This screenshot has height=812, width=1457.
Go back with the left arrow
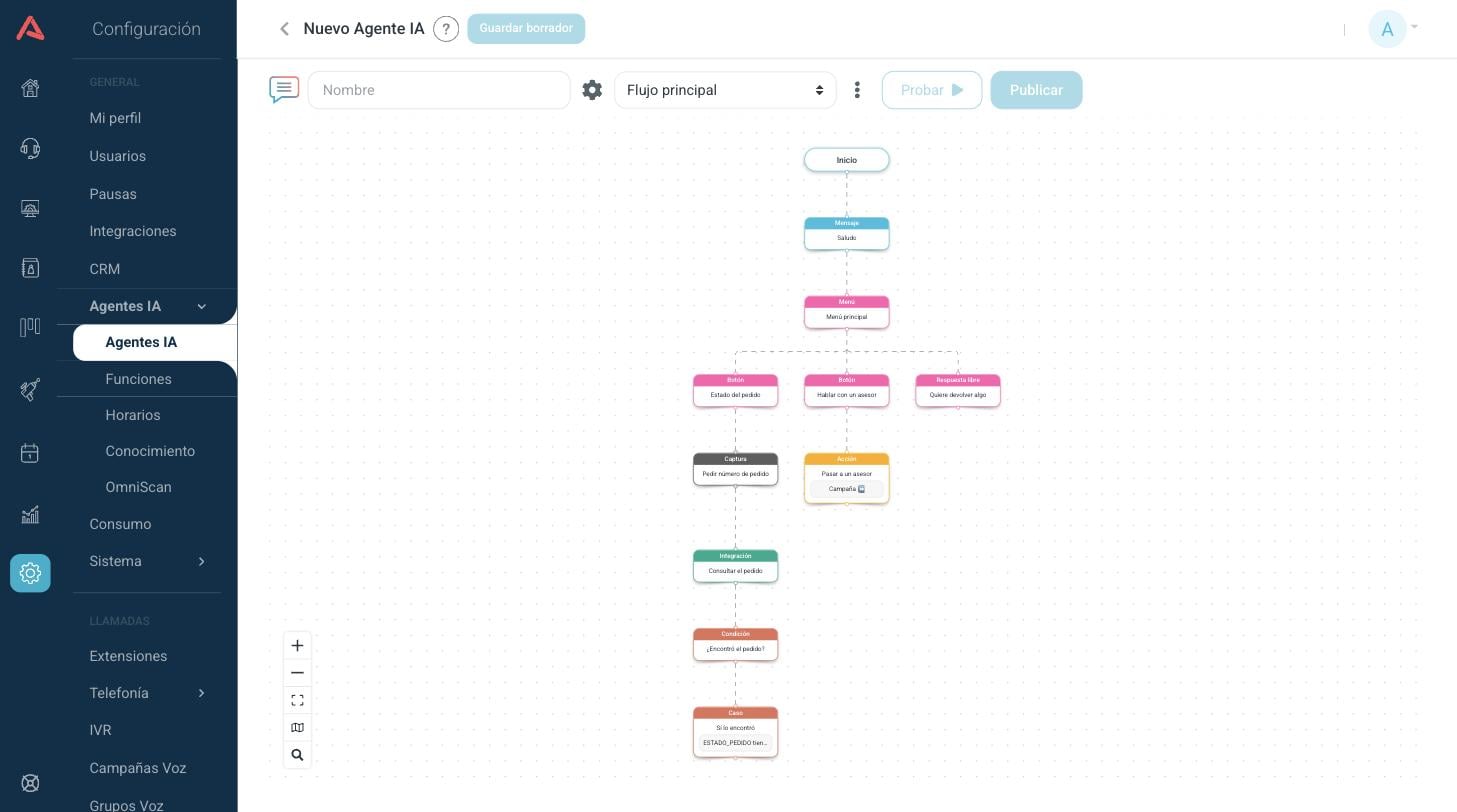pos(285,29)
